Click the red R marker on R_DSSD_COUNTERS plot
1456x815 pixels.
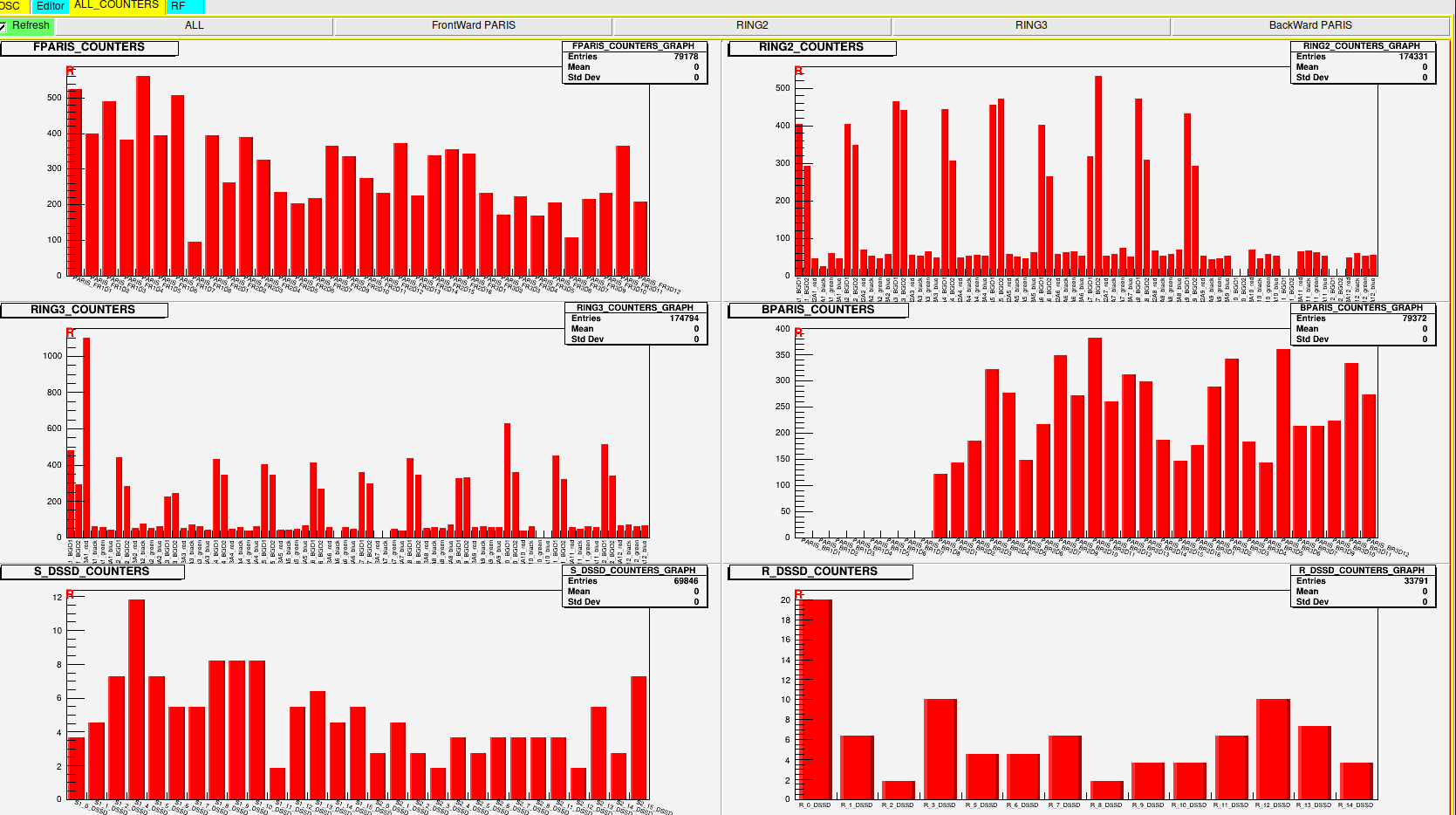pyautogui.click(x=797, y=595)
